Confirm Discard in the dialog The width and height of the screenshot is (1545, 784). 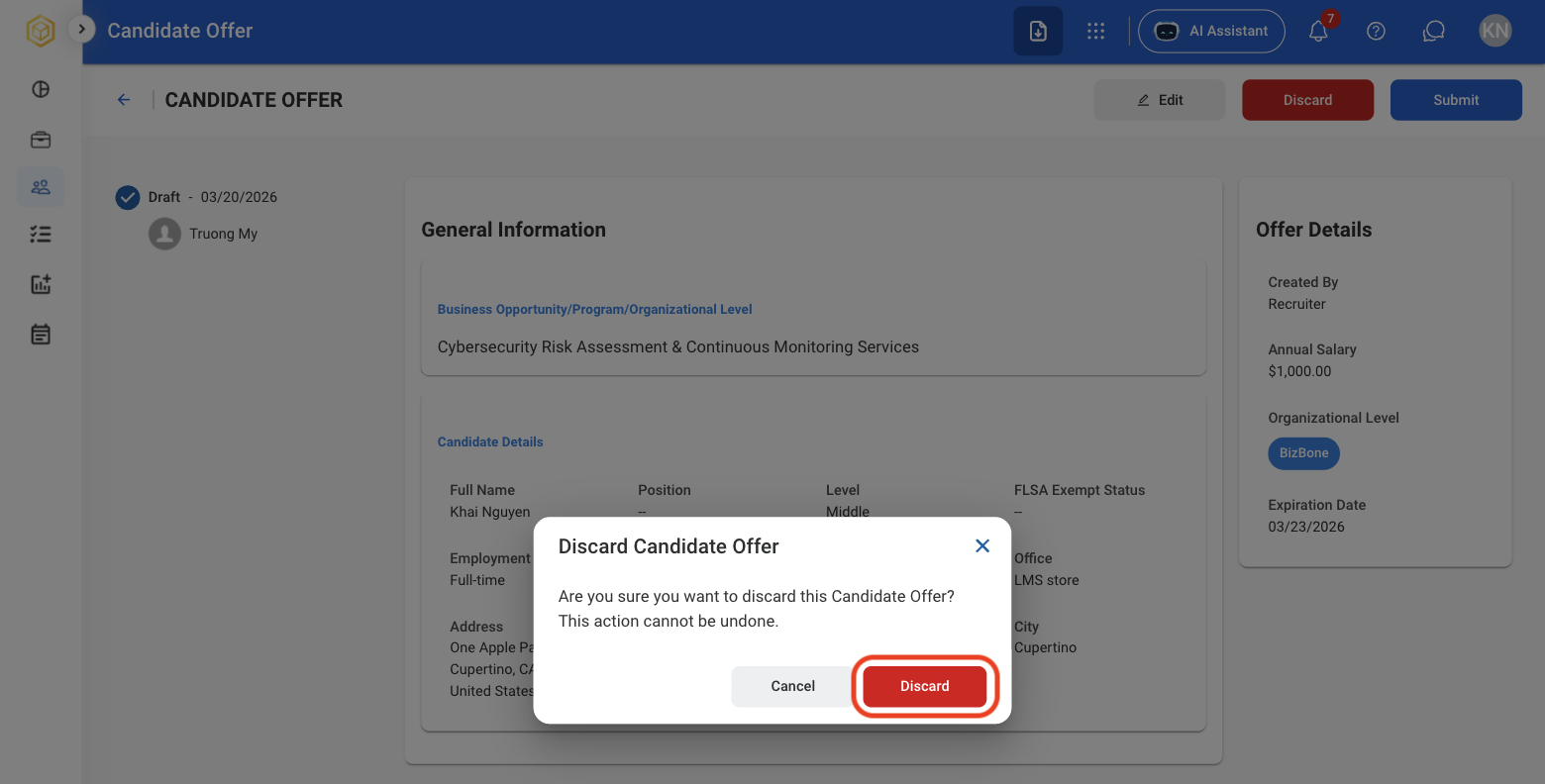(x=924, y=686)
